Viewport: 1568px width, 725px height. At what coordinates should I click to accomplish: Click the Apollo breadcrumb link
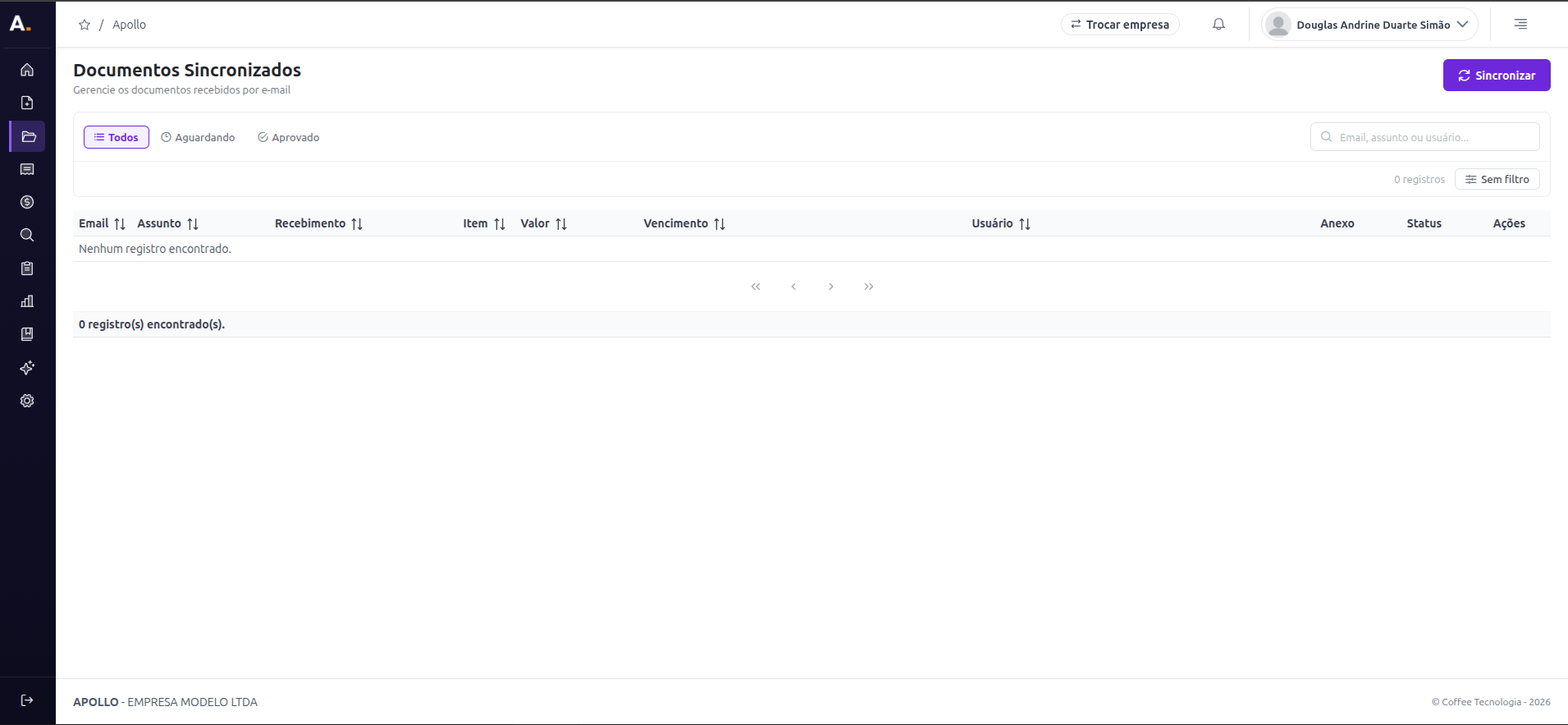pos(129,25)
